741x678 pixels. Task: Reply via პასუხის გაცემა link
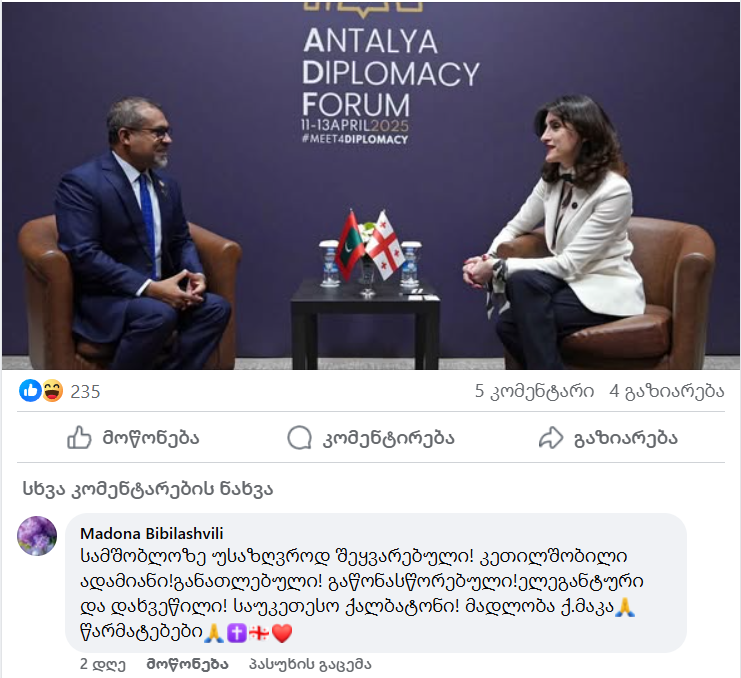310,664
